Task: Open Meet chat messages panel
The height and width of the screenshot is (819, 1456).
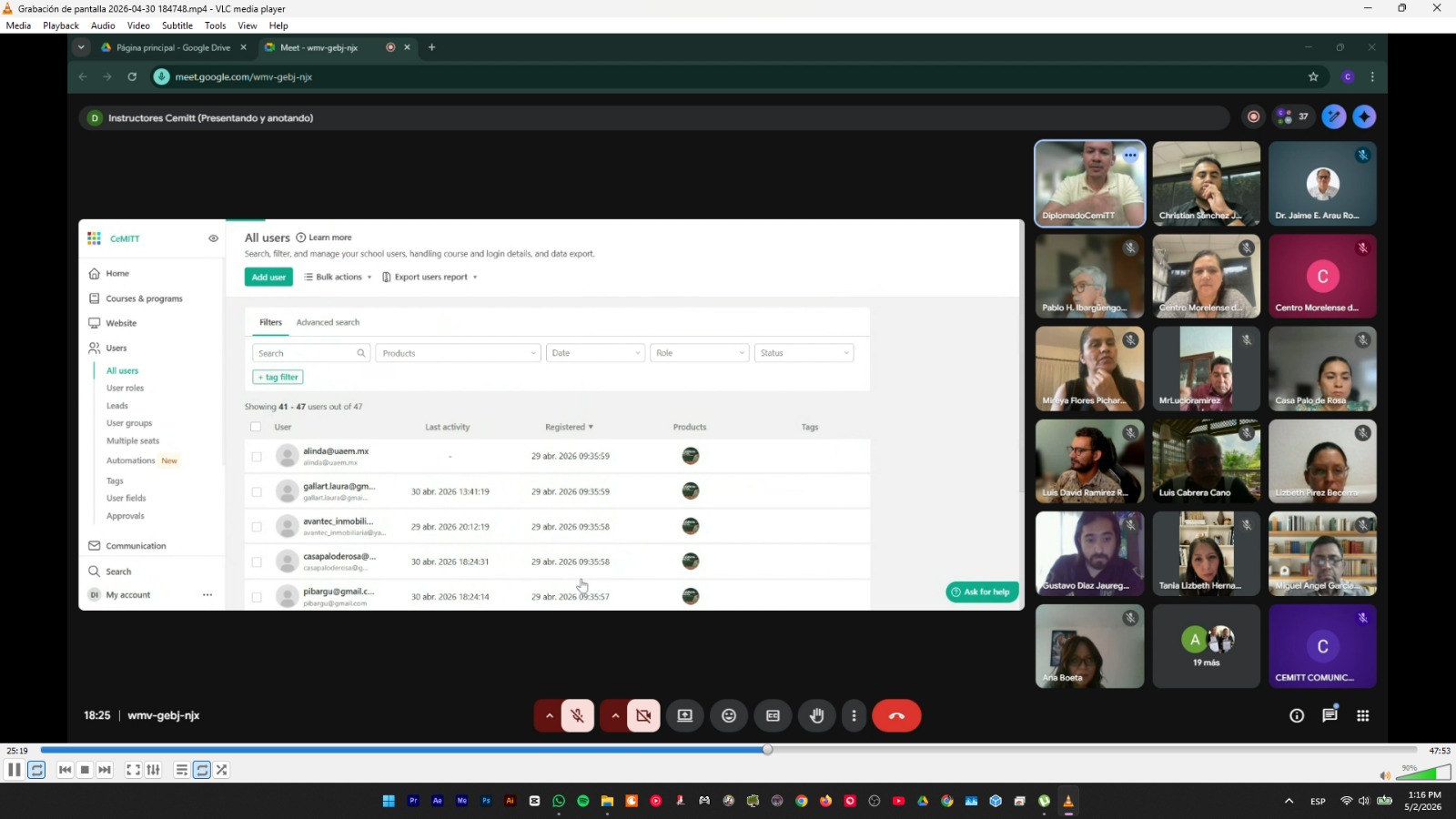Action: pyautogui.click(x=1330, y=716)
